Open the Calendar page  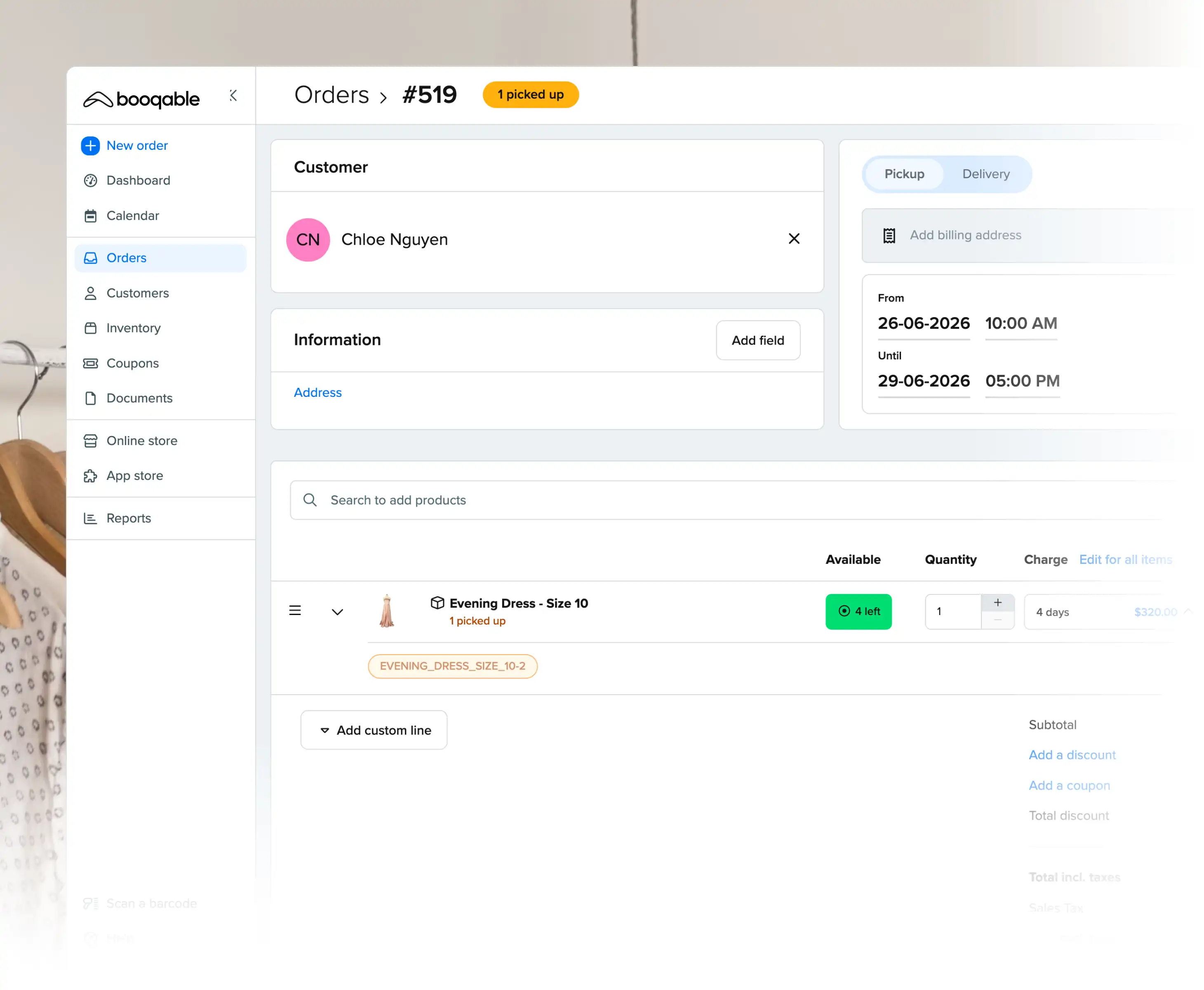pos(132,216)
